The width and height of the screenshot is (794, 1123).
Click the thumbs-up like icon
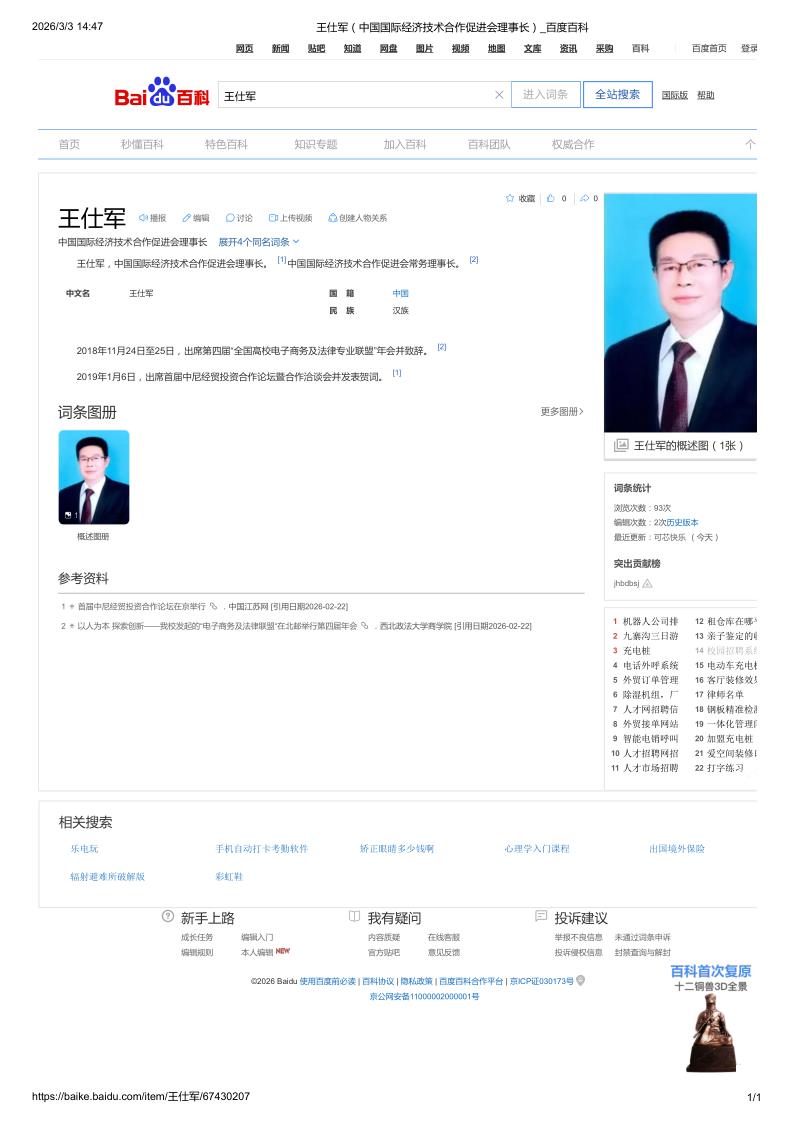click(551, 198)
